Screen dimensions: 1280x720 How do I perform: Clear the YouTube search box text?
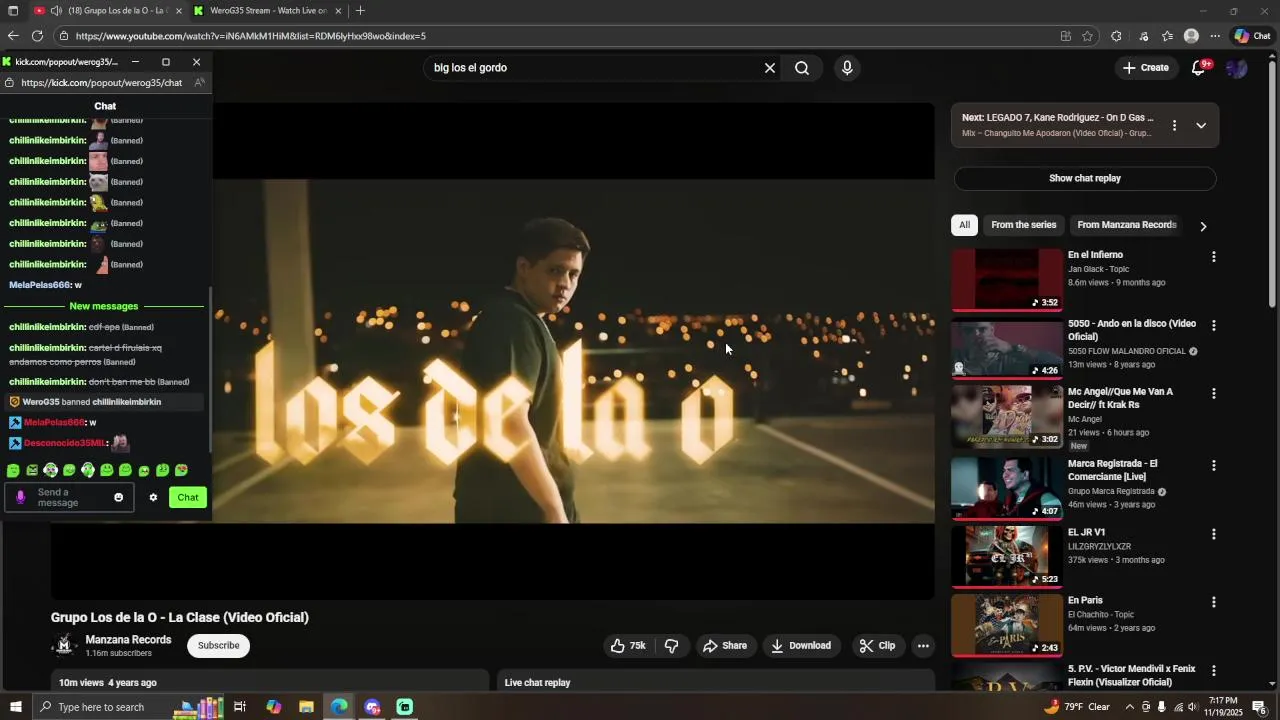click(770, 68)
